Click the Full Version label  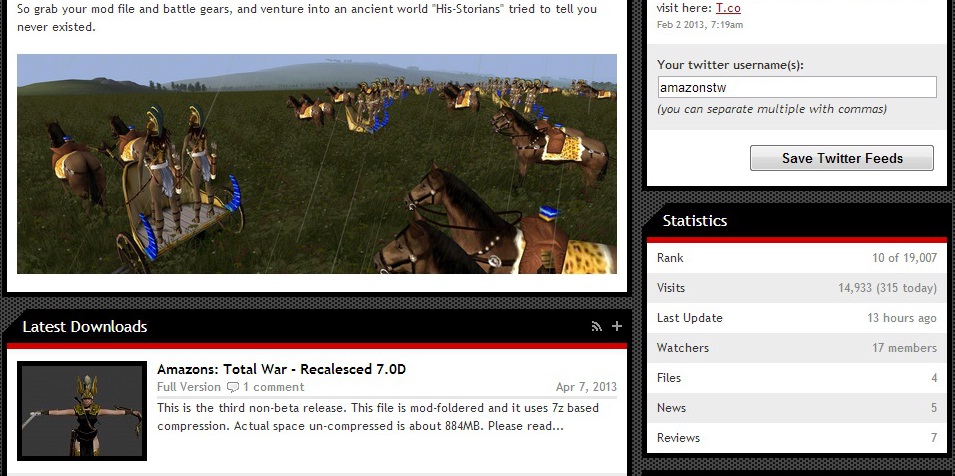189,387
